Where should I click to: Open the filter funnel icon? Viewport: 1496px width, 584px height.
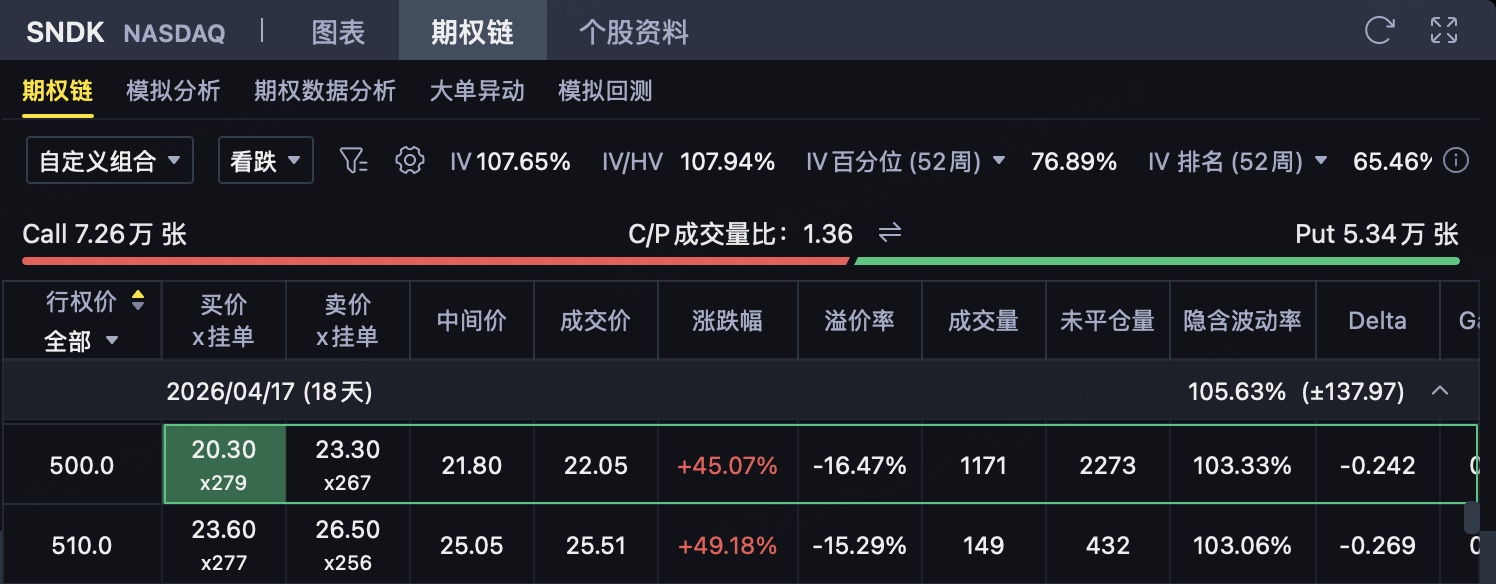tap(354, 160)
